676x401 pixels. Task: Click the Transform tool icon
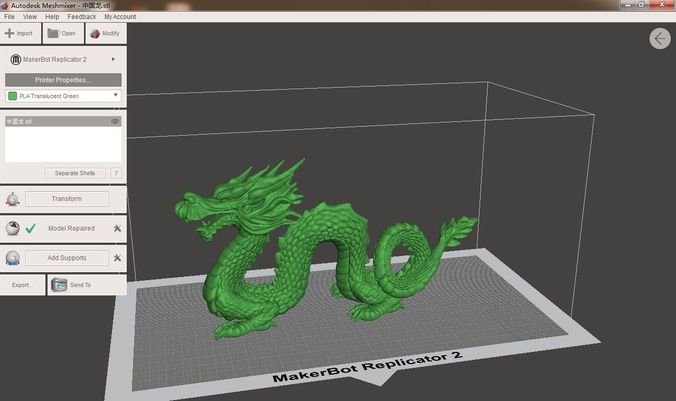click(13, 199)
